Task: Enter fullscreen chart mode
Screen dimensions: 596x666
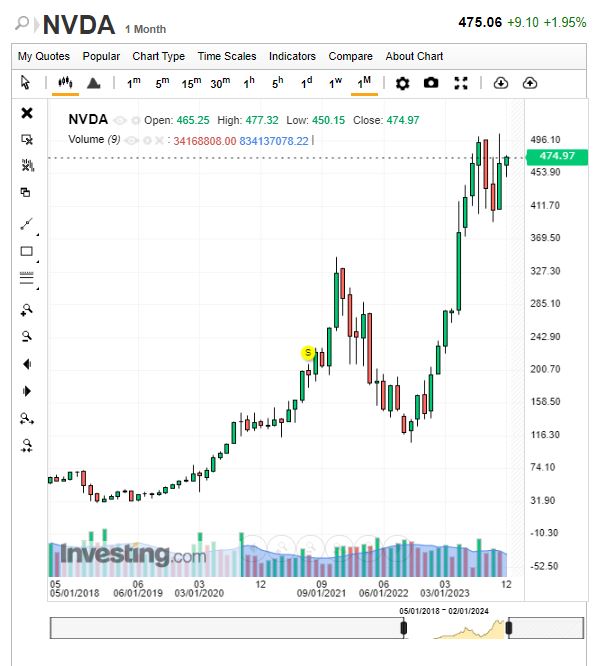Action: [461, 83]
